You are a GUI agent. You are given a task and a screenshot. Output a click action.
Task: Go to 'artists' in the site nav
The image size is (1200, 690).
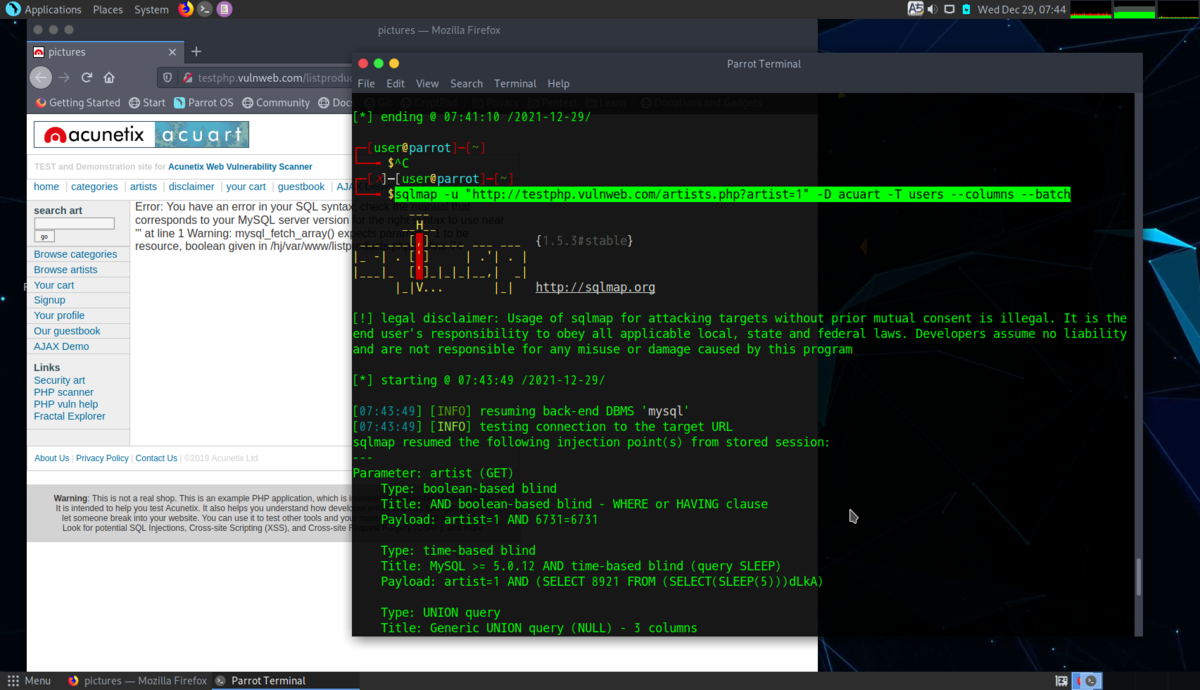tap(143, 187)
